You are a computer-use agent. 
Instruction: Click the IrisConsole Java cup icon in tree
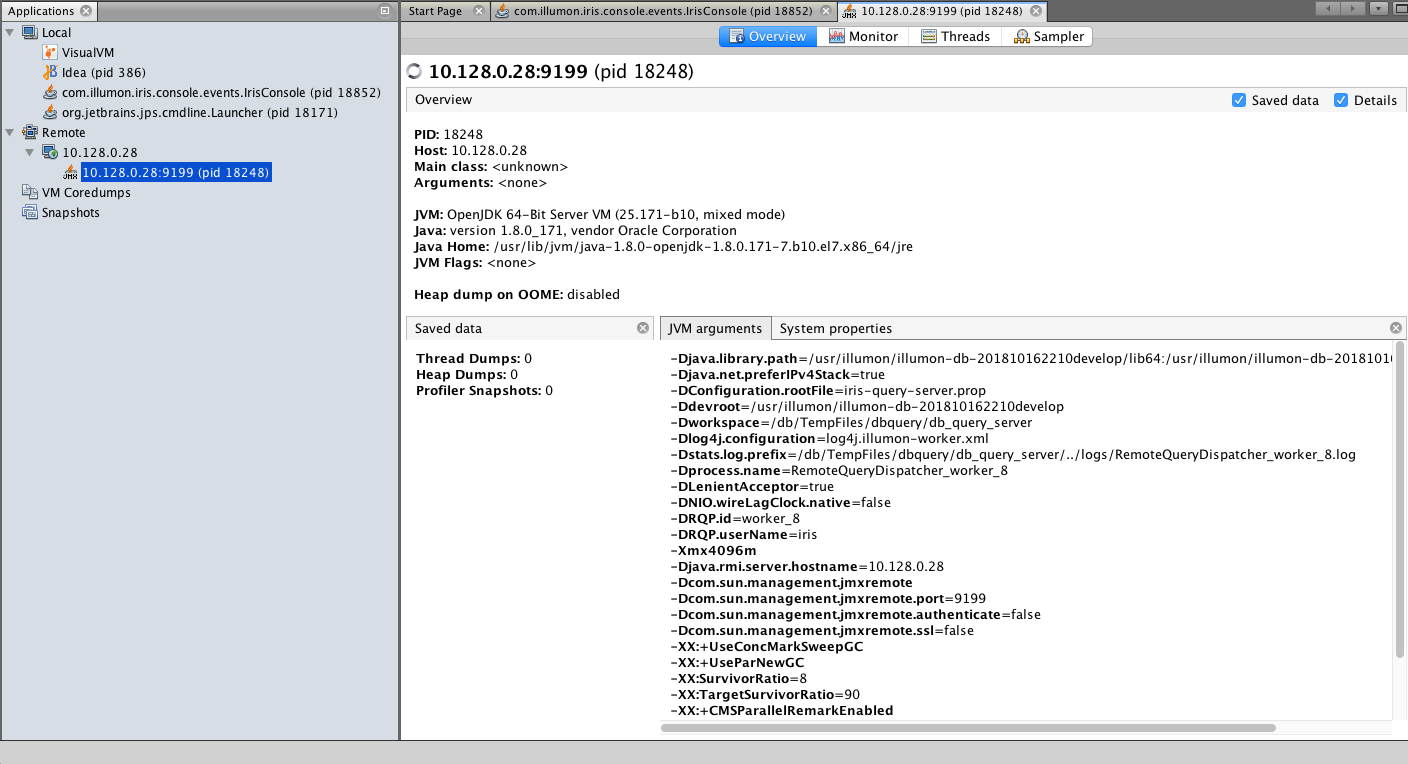click(50, 92)
